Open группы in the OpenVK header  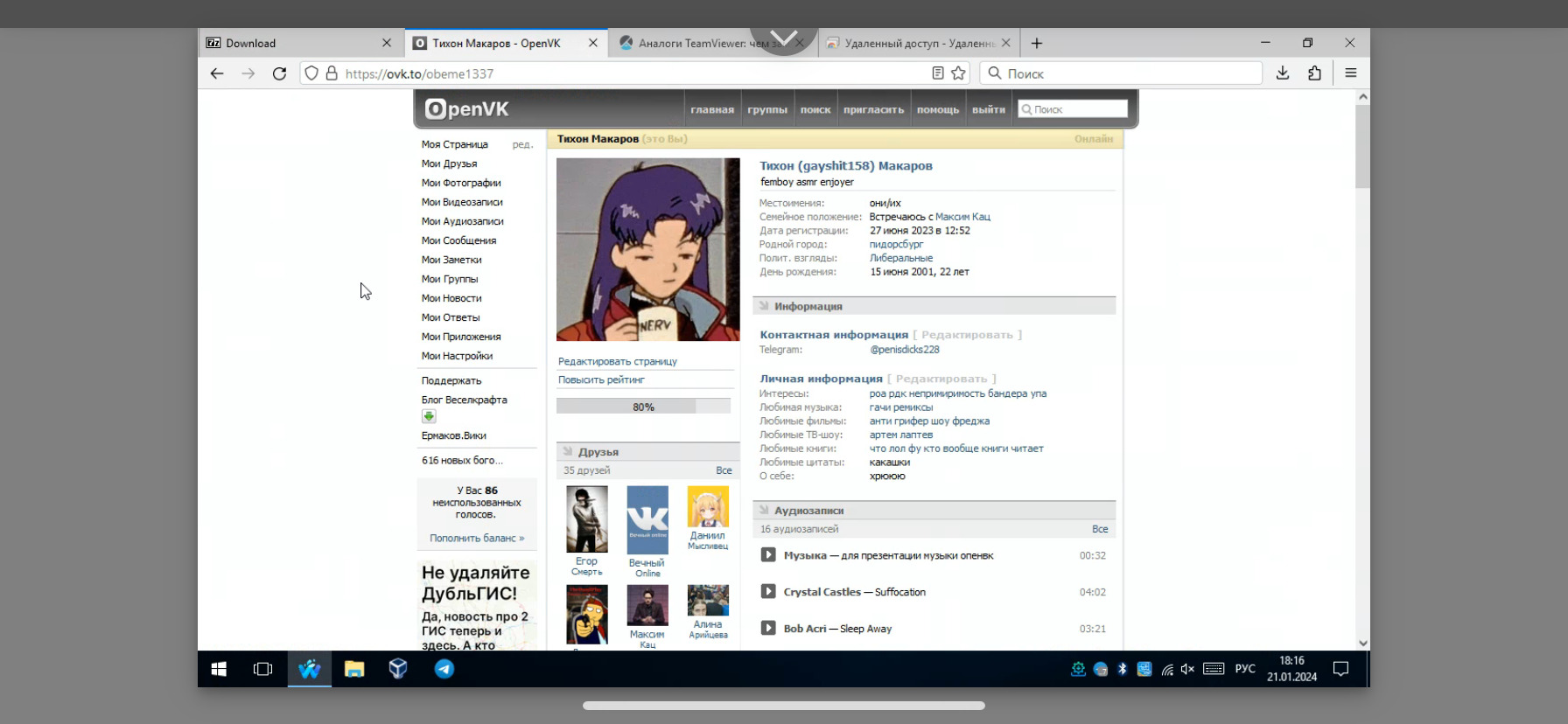click(x=767, y=110)
